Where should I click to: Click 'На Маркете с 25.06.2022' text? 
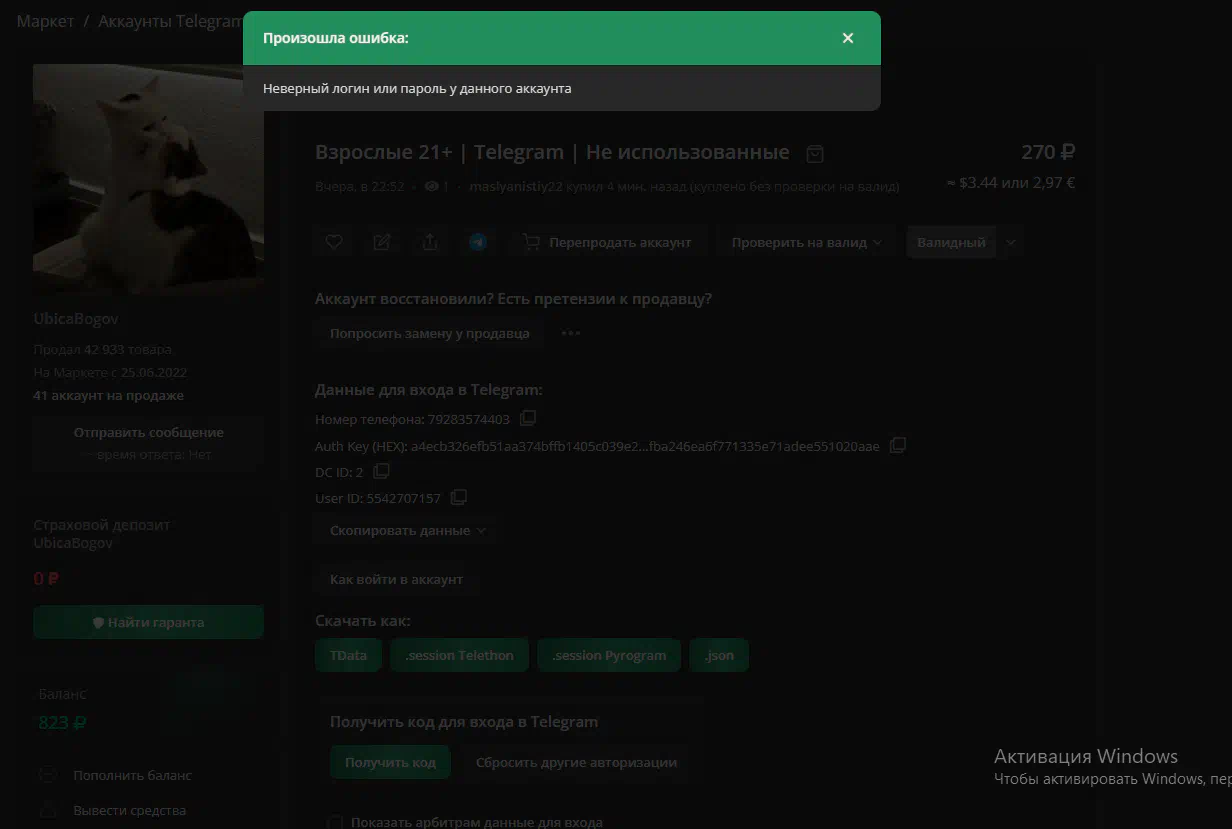pos(110,372)
